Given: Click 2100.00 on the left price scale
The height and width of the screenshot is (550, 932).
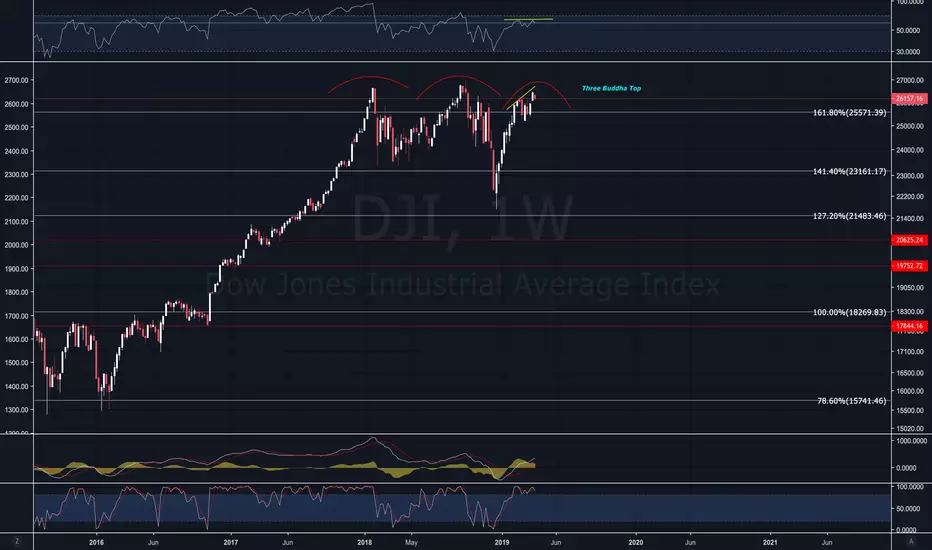Looking at the screenshot, I should pos(16,221).
